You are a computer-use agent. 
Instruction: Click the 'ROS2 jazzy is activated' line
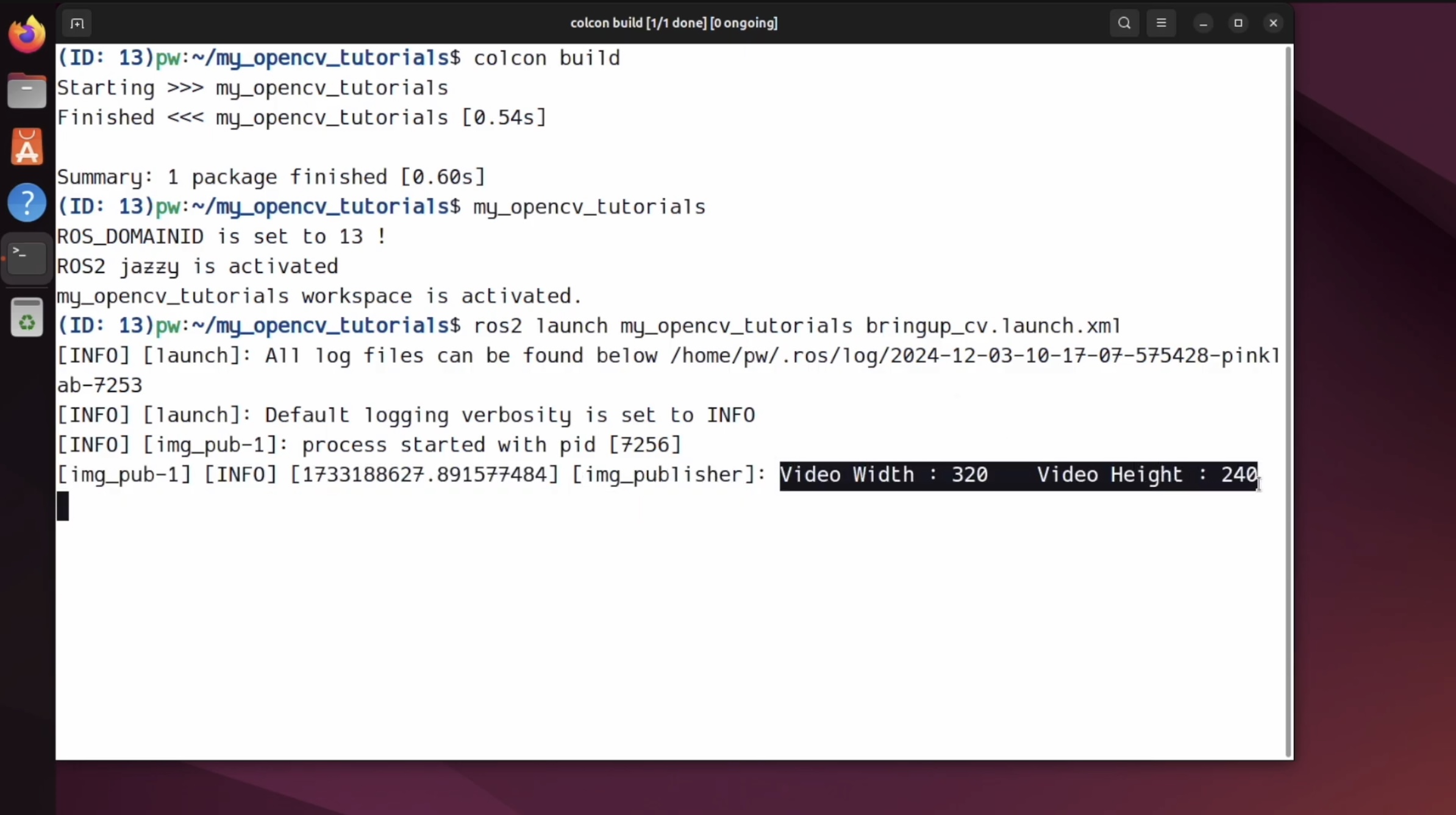(x=197, y=266)
